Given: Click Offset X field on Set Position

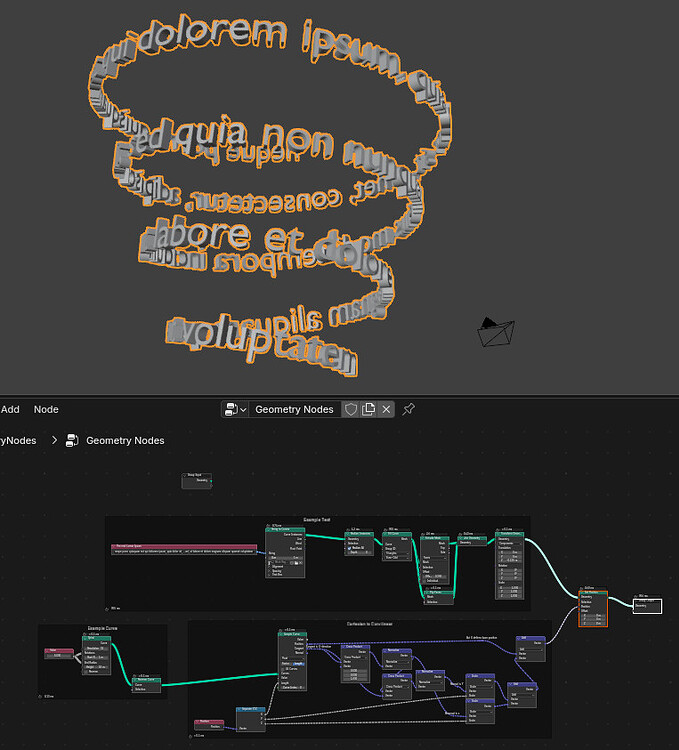Looking at the screenshot, I should (593, 615).
